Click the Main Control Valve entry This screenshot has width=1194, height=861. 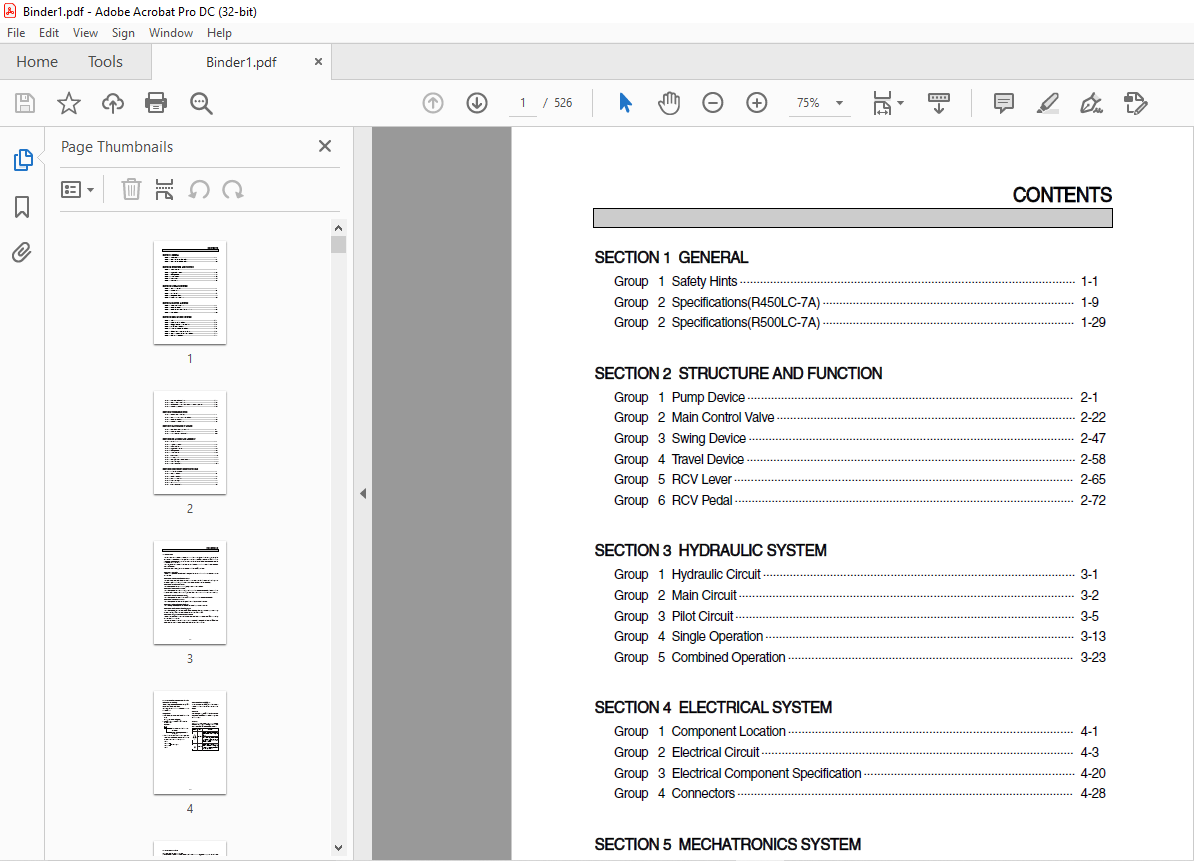point(860,417)
